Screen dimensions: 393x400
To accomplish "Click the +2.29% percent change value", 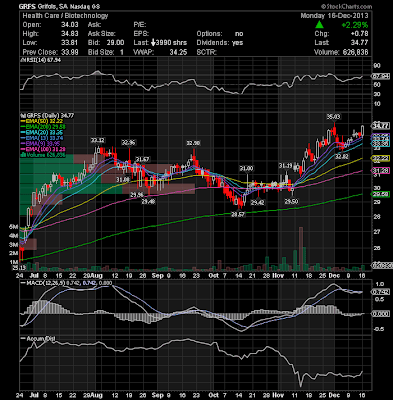I will tap(355, 25).
